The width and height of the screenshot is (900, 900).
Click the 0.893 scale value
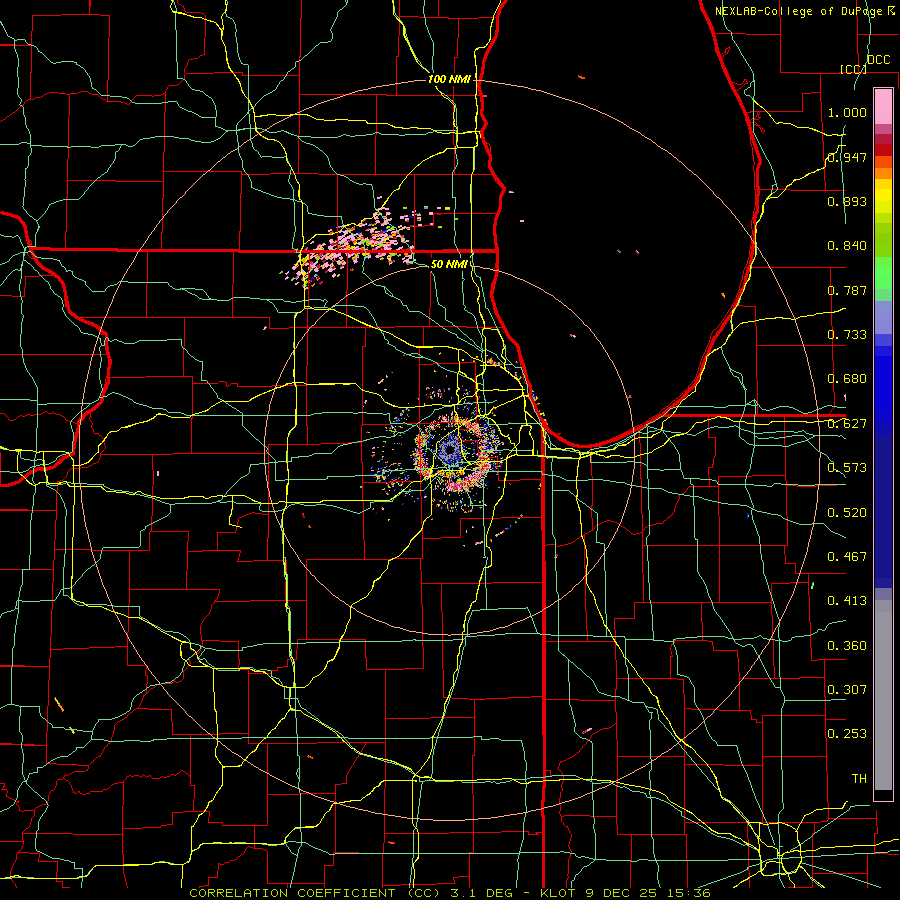click(847, 201)
